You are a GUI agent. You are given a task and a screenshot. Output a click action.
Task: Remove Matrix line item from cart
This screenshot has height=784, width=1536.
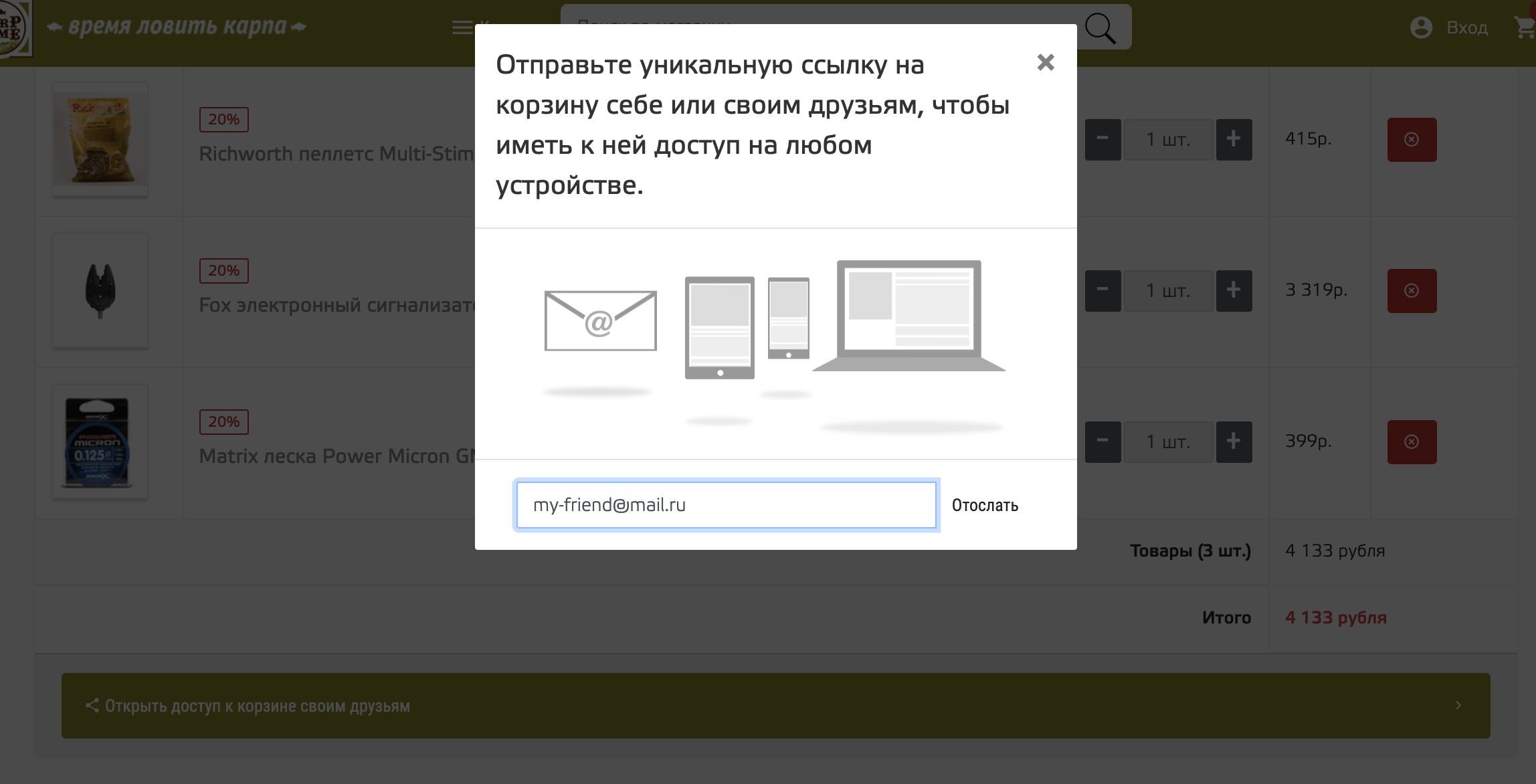click(1412, 442)
